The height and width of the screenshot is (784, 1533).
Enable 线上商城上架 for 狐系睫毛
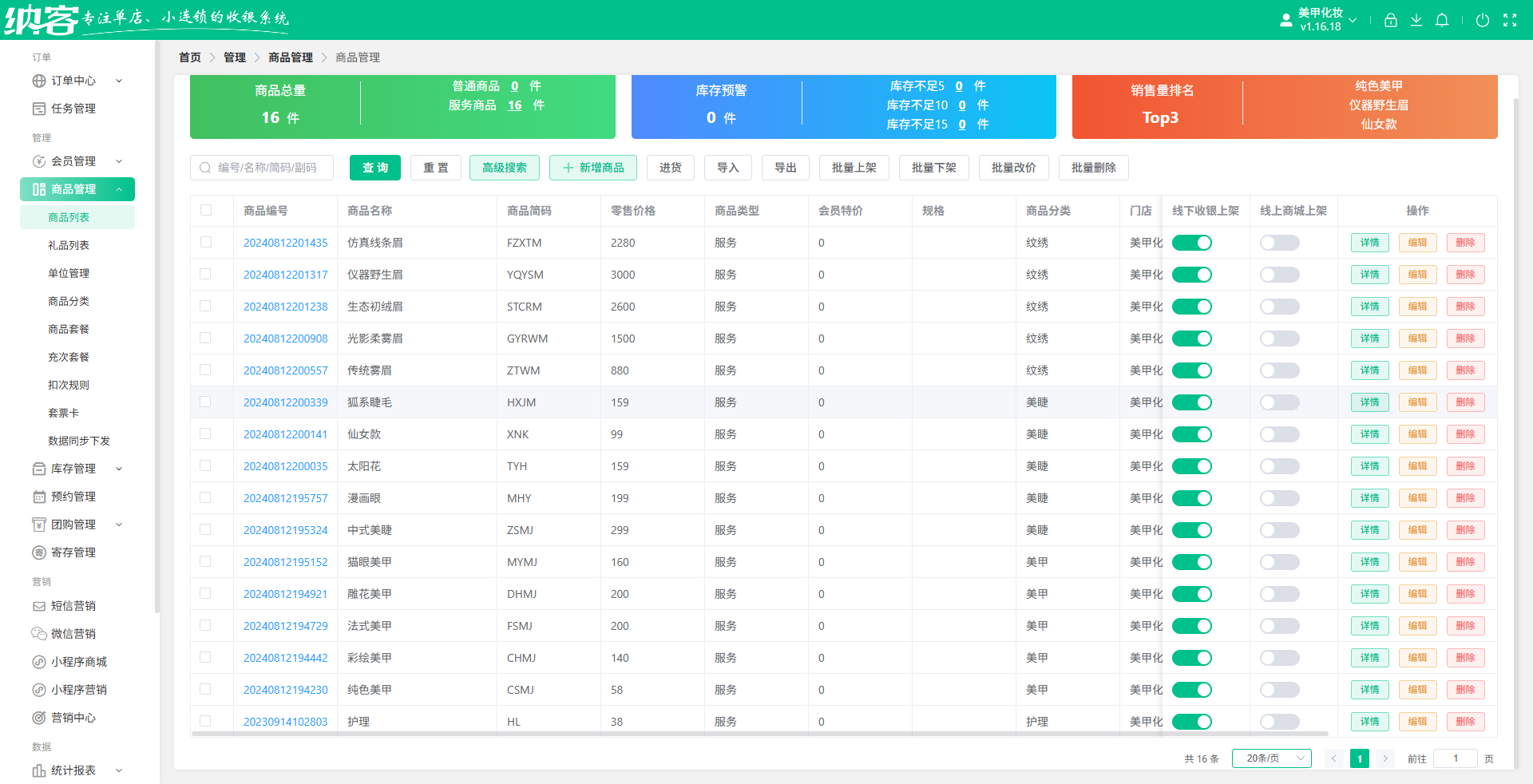coord(1279,402)
